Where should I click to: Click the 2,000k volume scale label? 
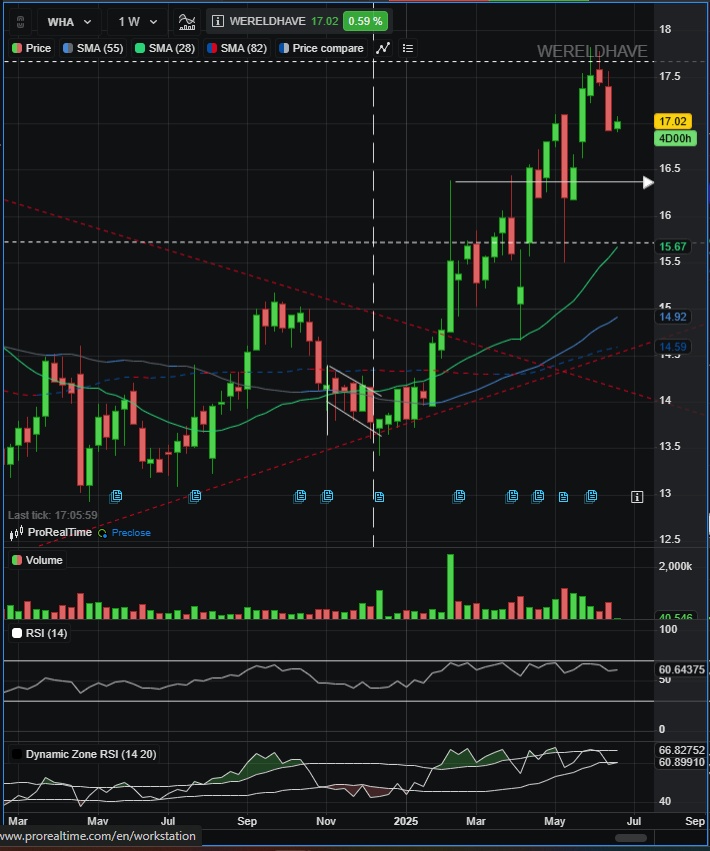[675, 567]
